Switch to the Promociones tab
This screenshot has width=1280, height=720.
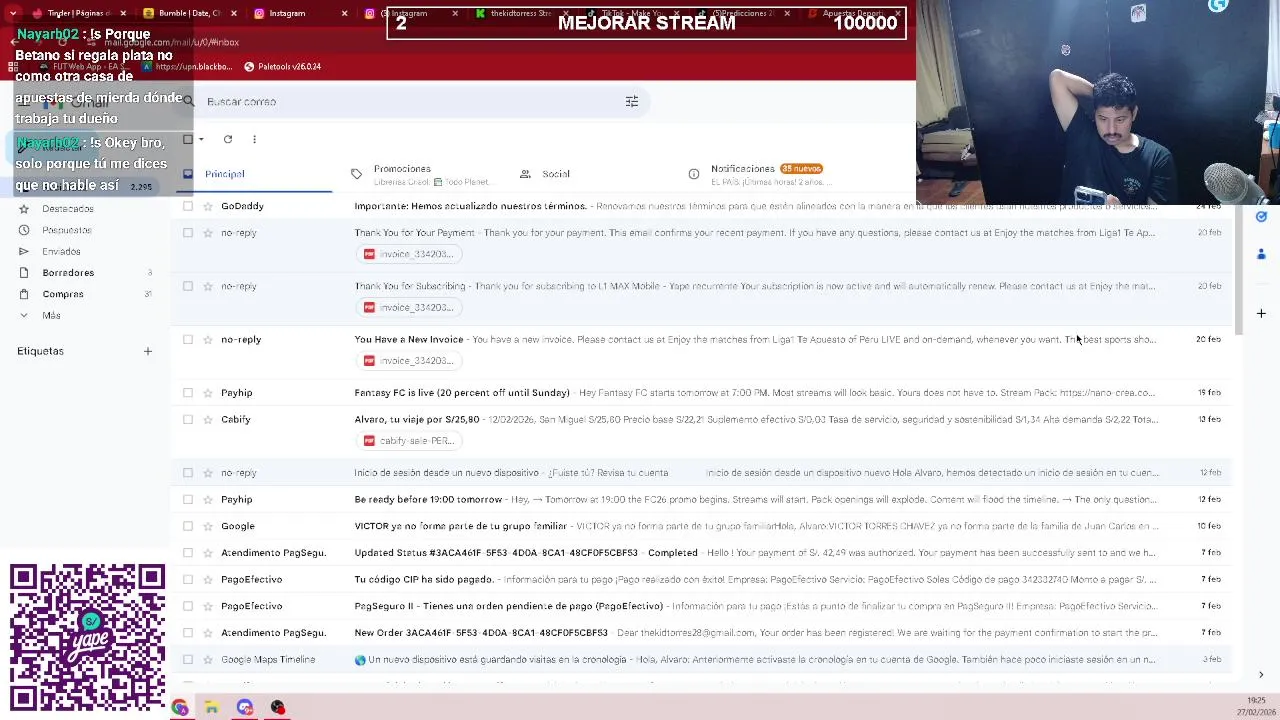[x=420, y=174]
